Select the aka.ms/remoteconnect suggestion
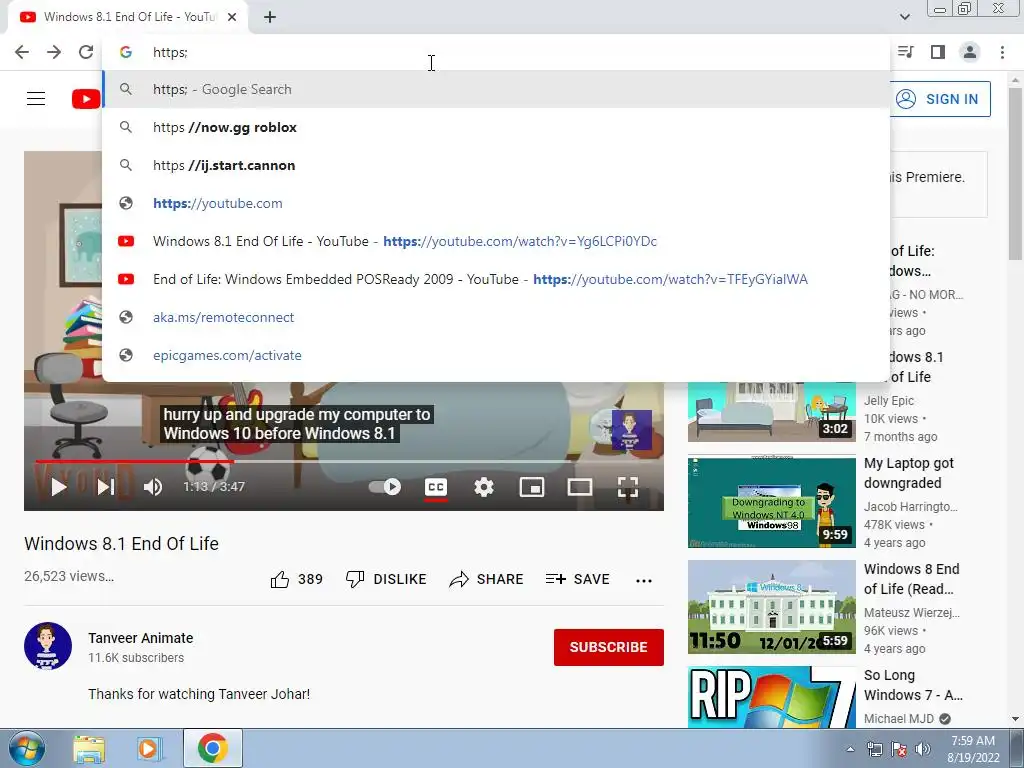Viewport: 1024px width, 768px height. (496, 317)
